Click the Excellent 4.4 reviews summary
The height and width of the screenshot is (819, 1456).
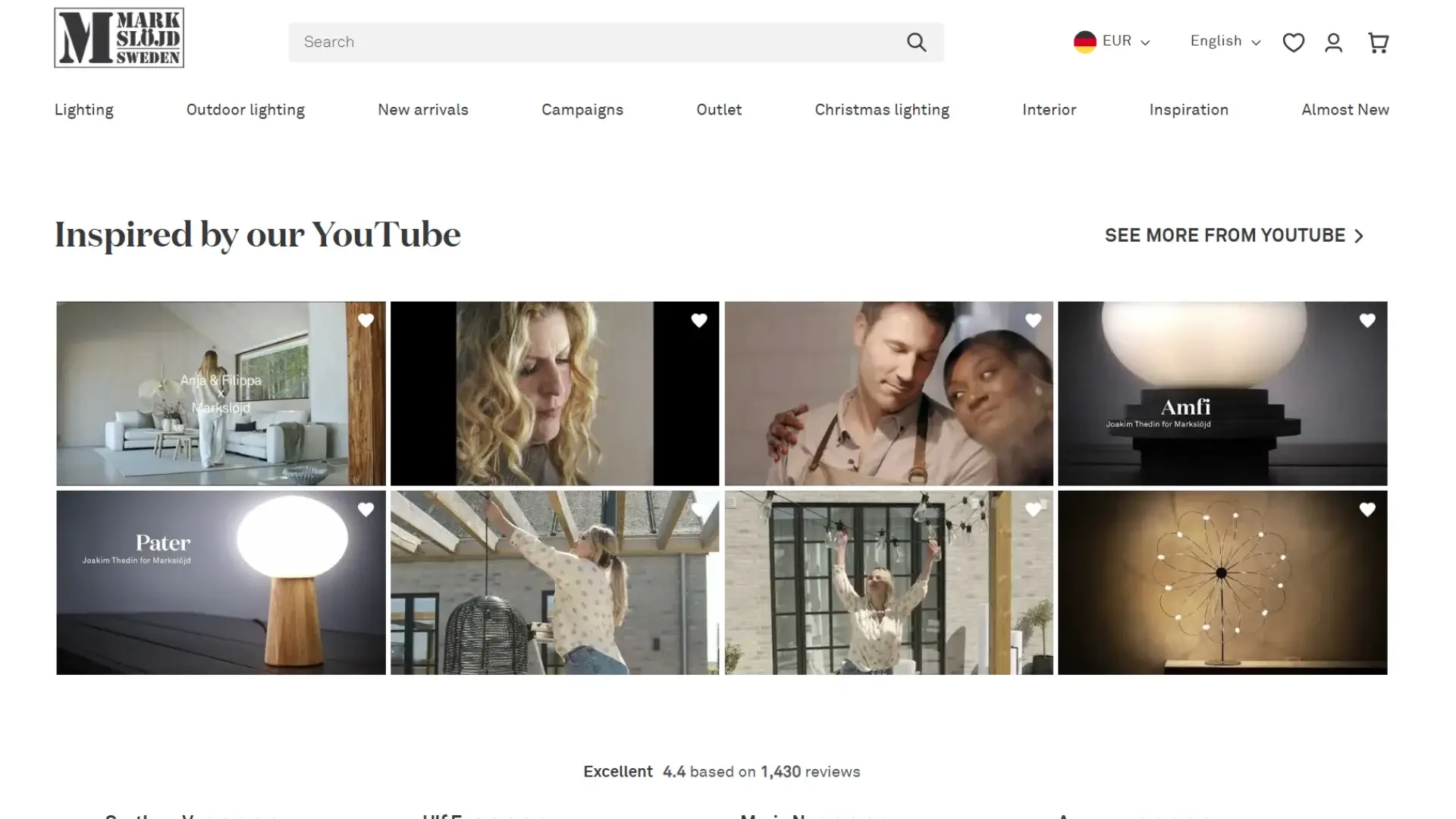[721, 772]
